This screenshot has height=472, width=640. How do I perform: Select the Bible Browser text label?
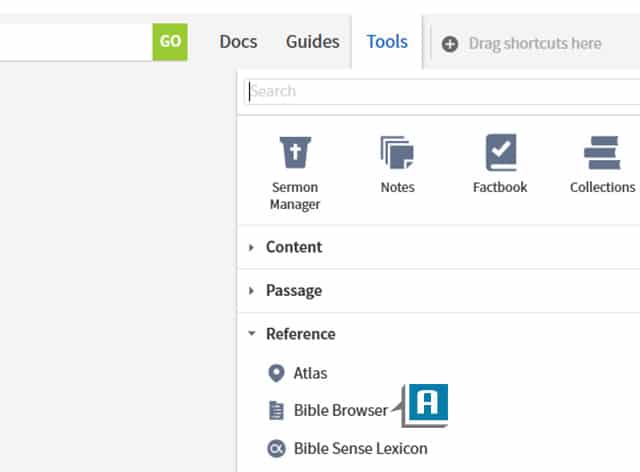click(x=340, y=411)
